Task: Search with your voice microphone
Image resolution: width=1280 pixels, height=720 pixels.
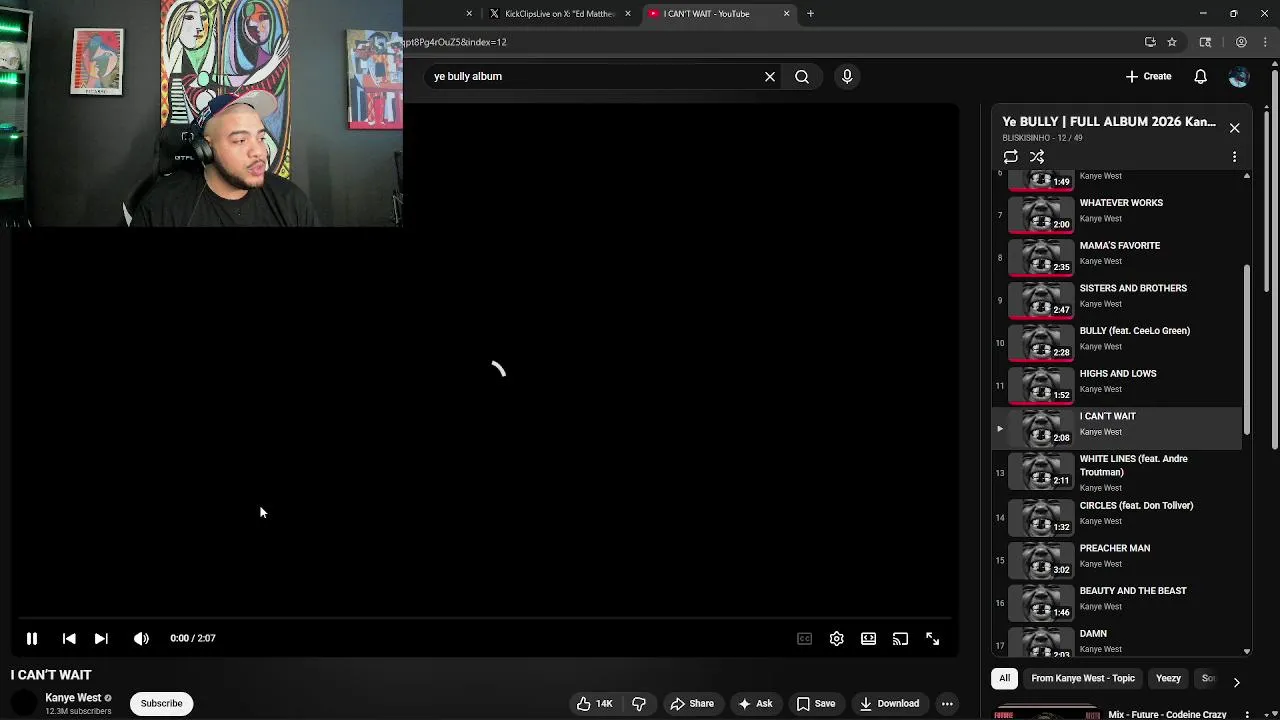Action: (x=847, y=76)
